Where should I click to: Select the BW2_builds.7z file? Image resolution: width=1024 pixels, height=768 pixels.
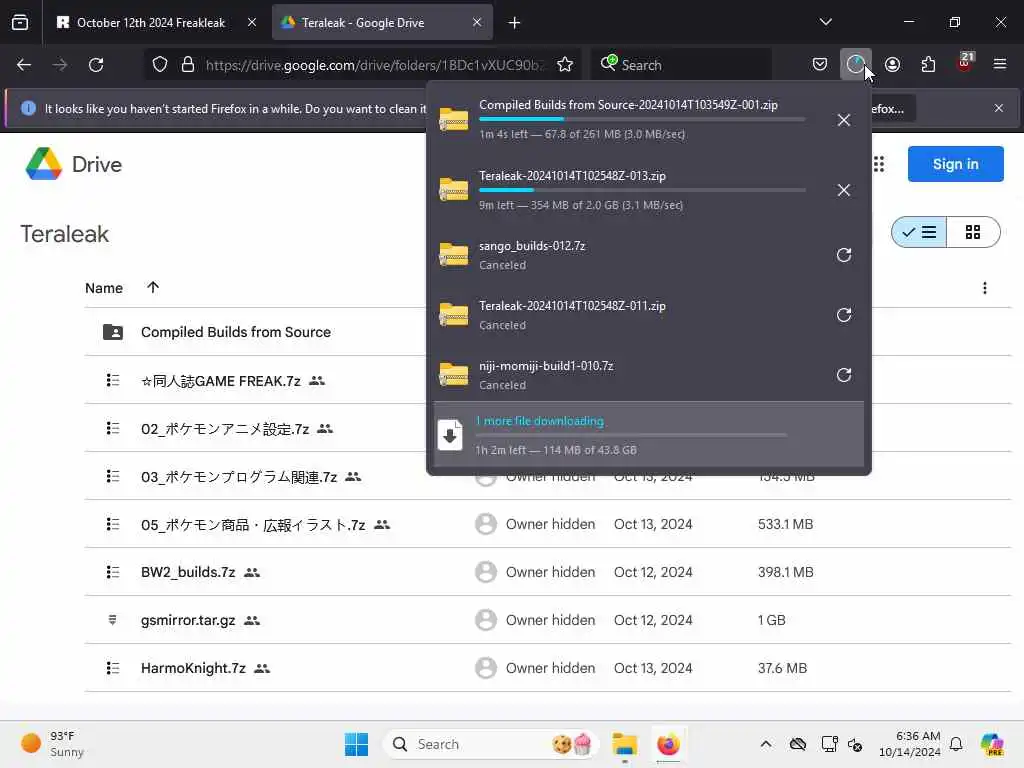188,572
